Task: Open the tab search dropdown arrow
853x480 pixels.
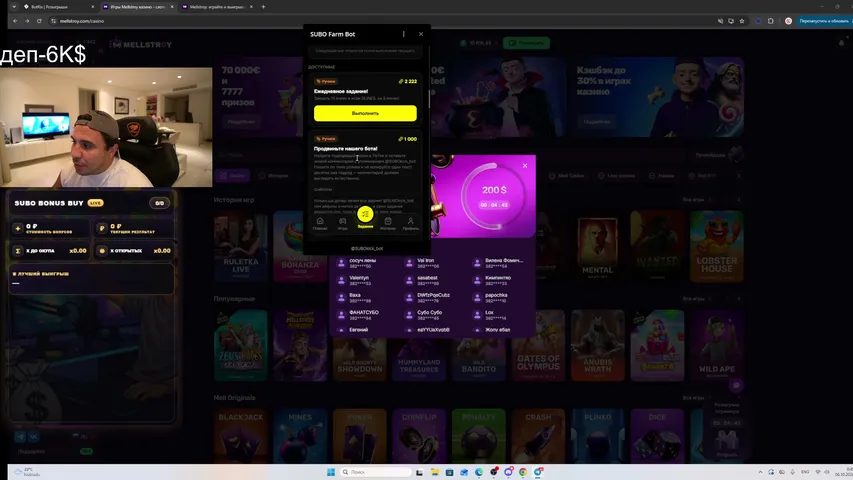Action: (14, 7)
